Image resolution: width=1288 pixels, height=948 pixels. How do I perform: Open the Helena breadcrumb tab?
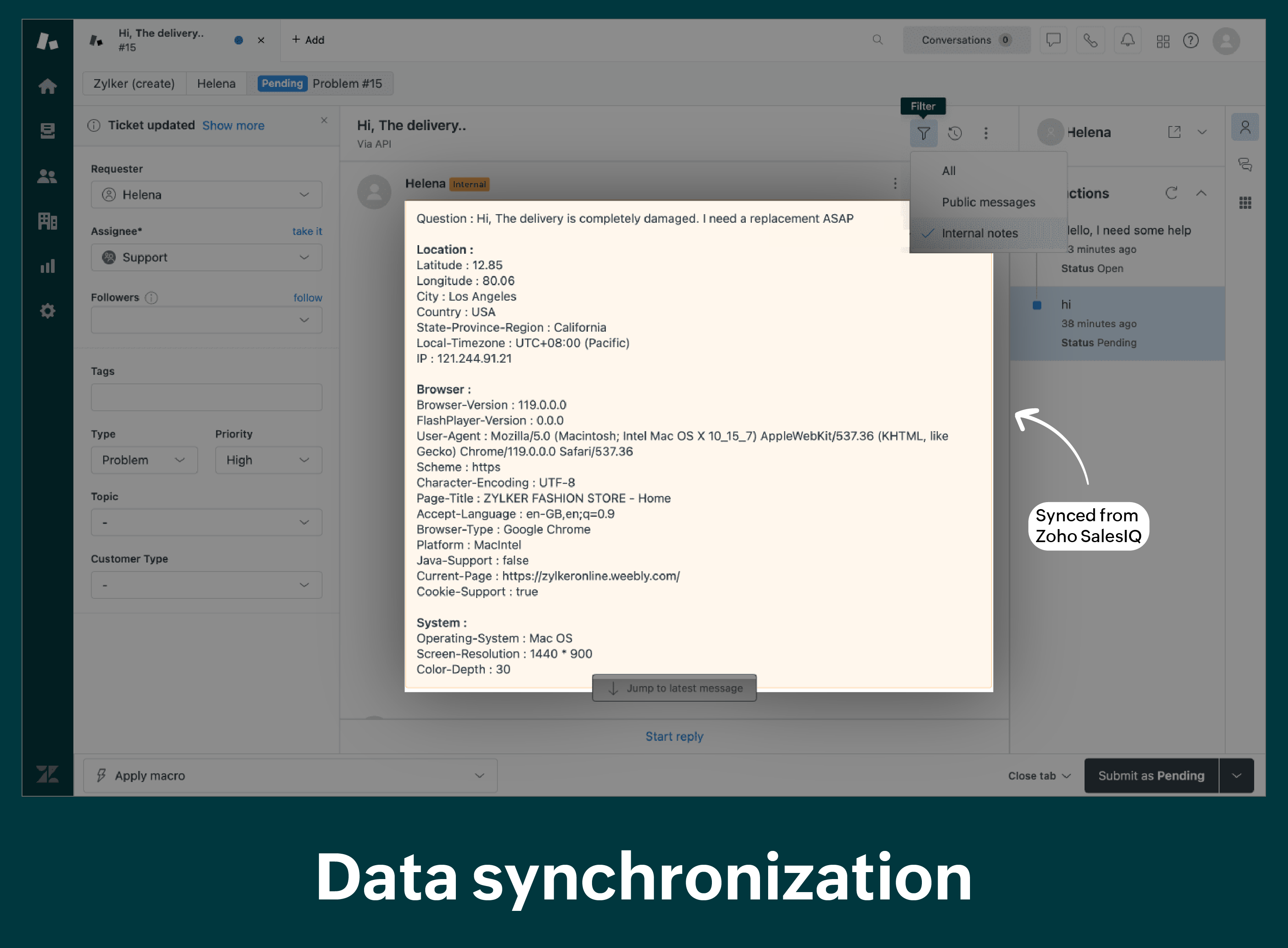(x=216, y=83)
